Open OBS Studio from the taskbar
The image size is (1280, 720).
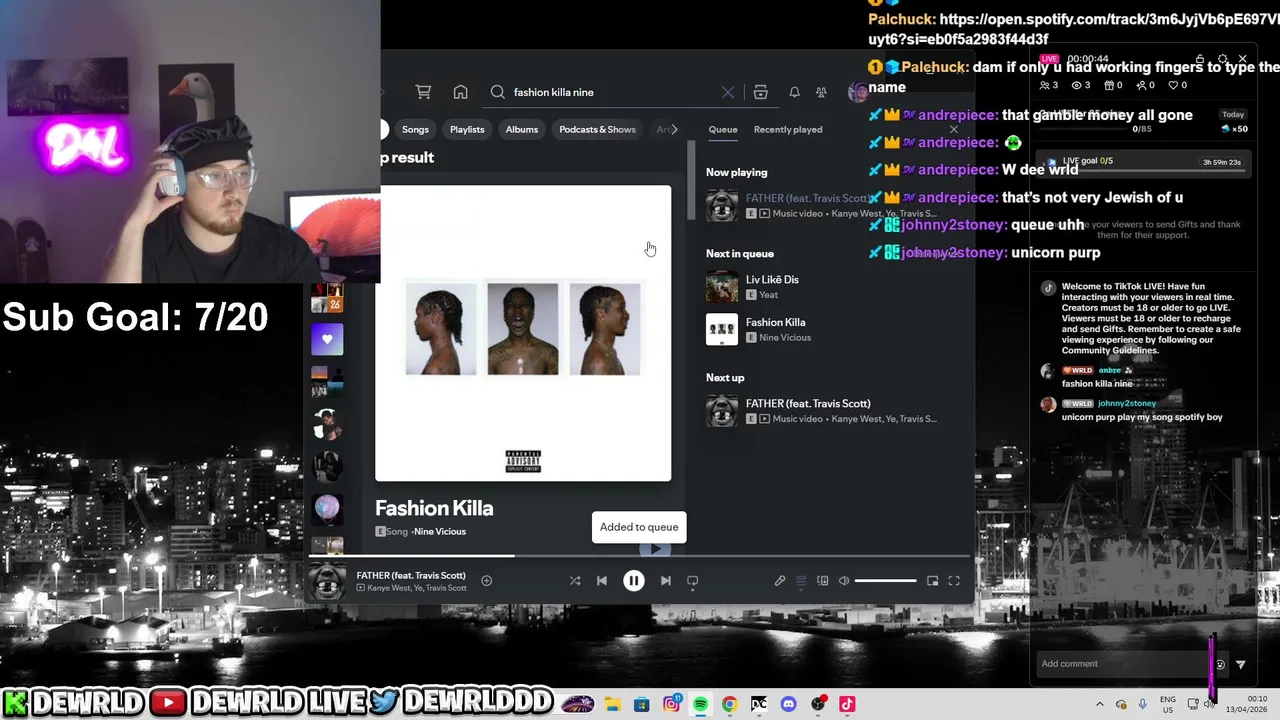[x=818, y=704]
